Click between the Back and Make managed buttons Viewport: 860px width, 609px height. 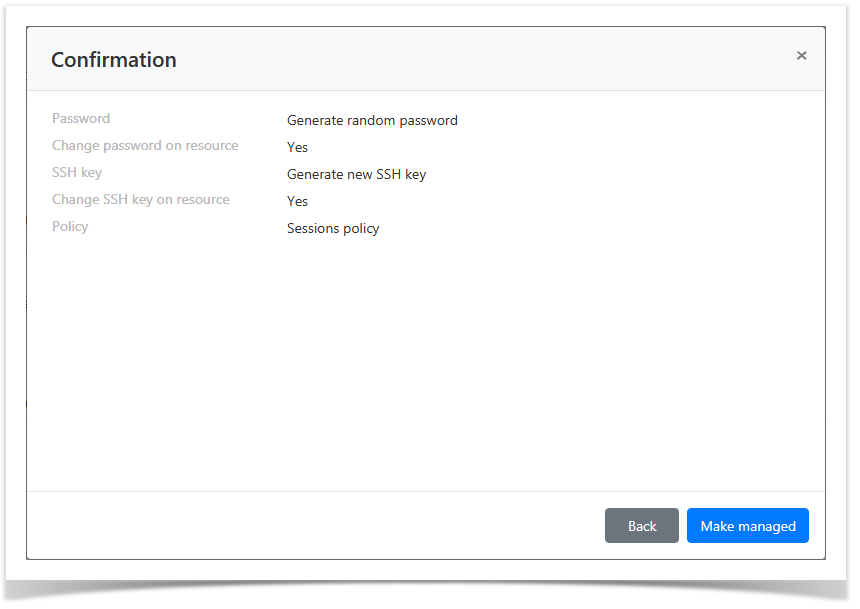click(682, 525)
